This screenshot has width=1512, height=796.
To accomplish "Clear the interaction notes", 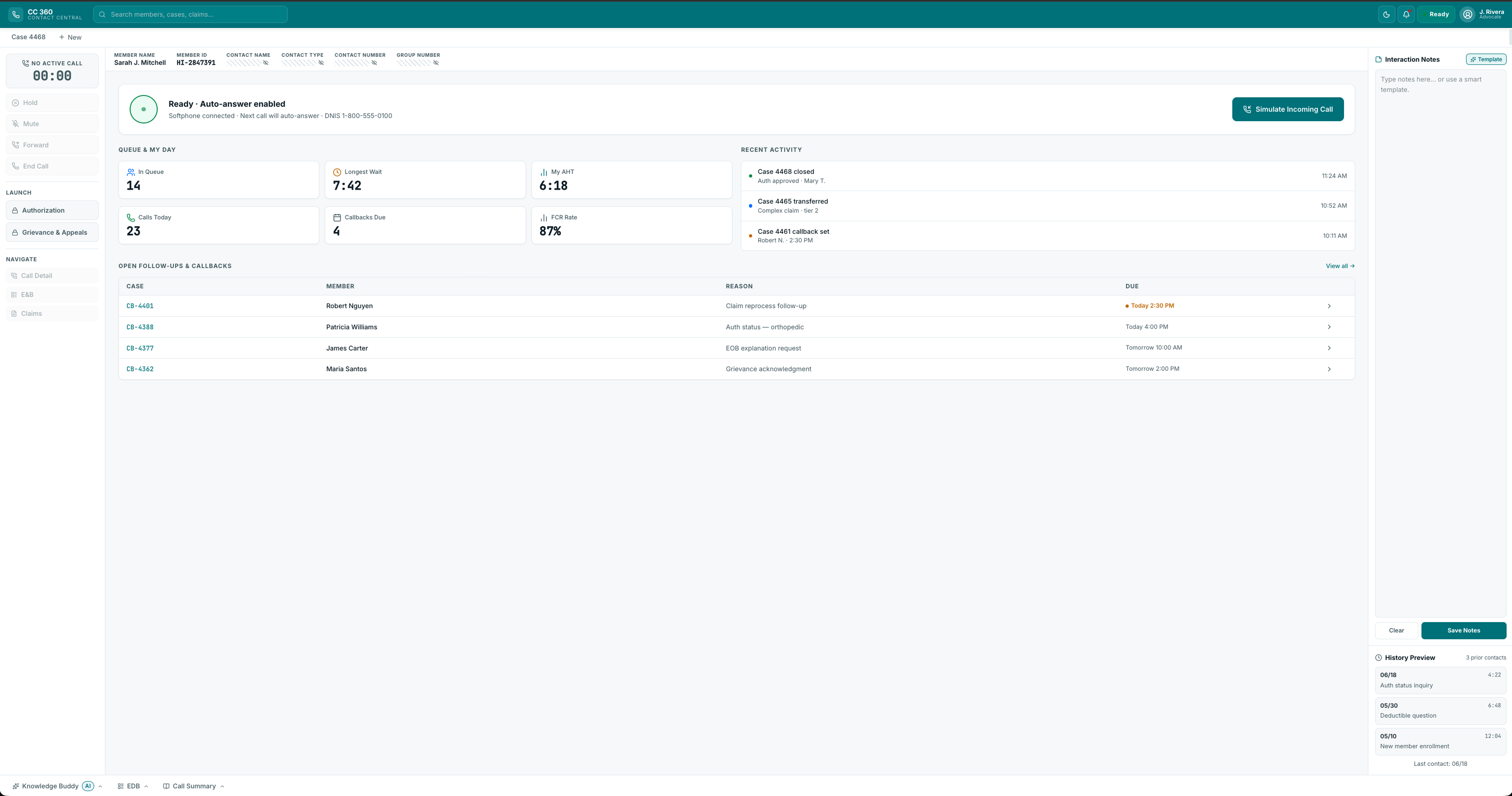I will coord(1396,631).
